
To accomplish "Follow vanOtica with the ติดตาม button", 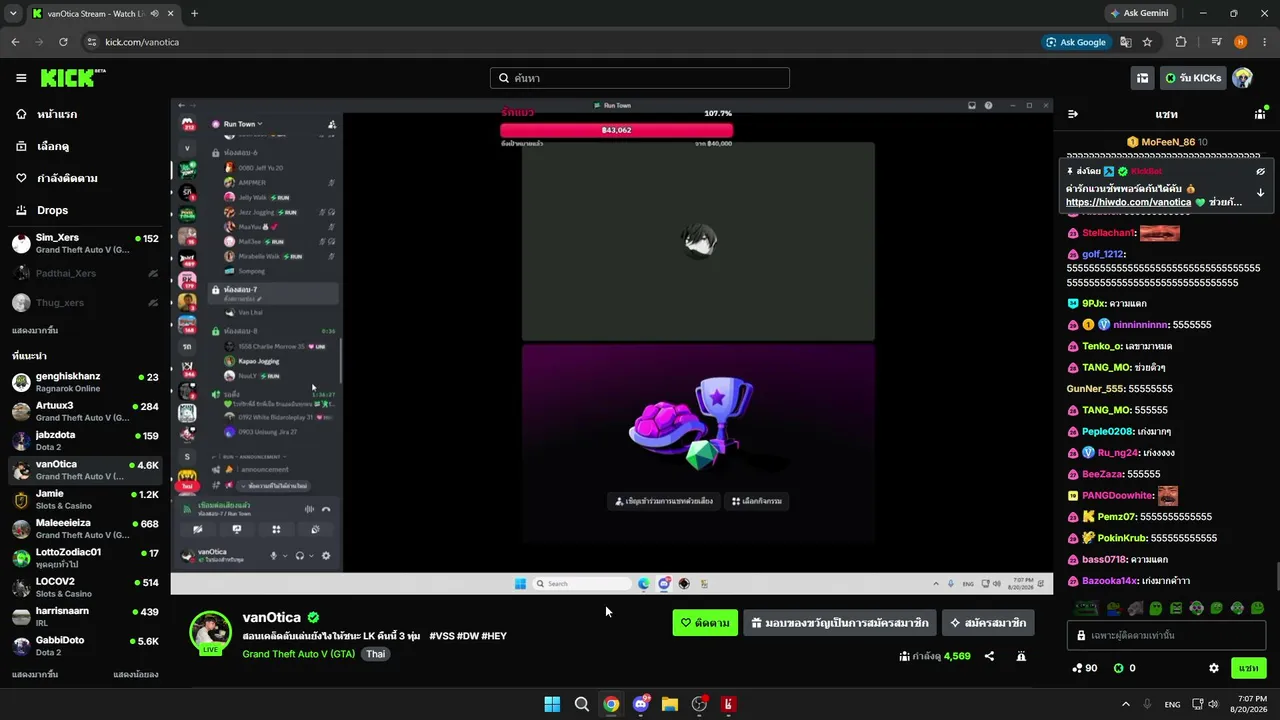I will click(x=705, y=623).
